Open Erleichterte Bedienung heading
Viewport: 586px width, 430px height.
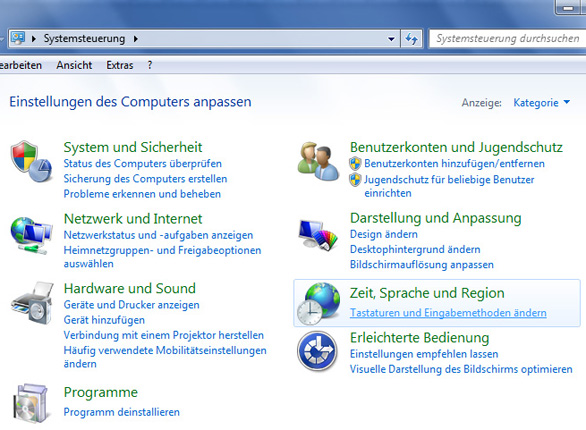pyautogui.click(x=419, y=338)
